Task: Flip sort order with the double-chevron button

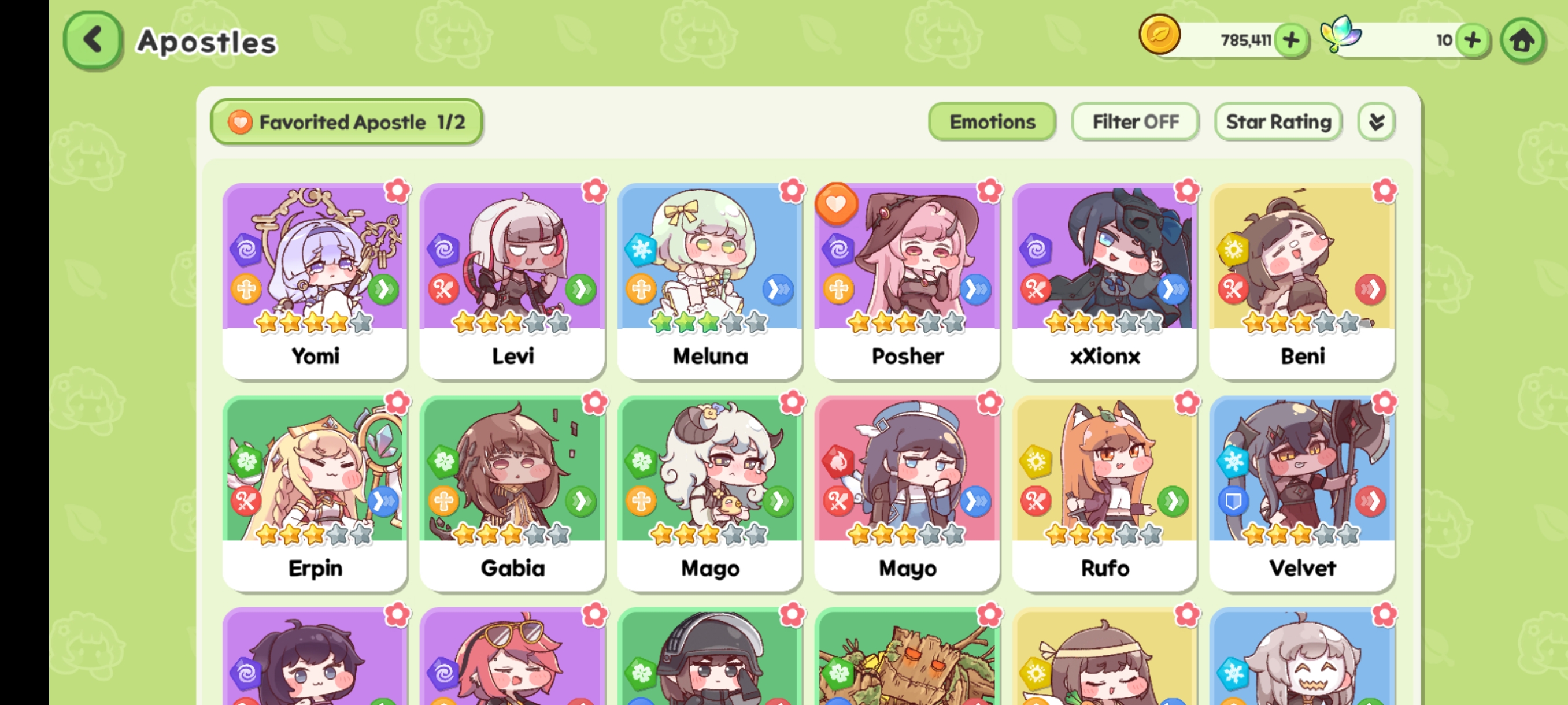Action: (x=1376, y=122)
